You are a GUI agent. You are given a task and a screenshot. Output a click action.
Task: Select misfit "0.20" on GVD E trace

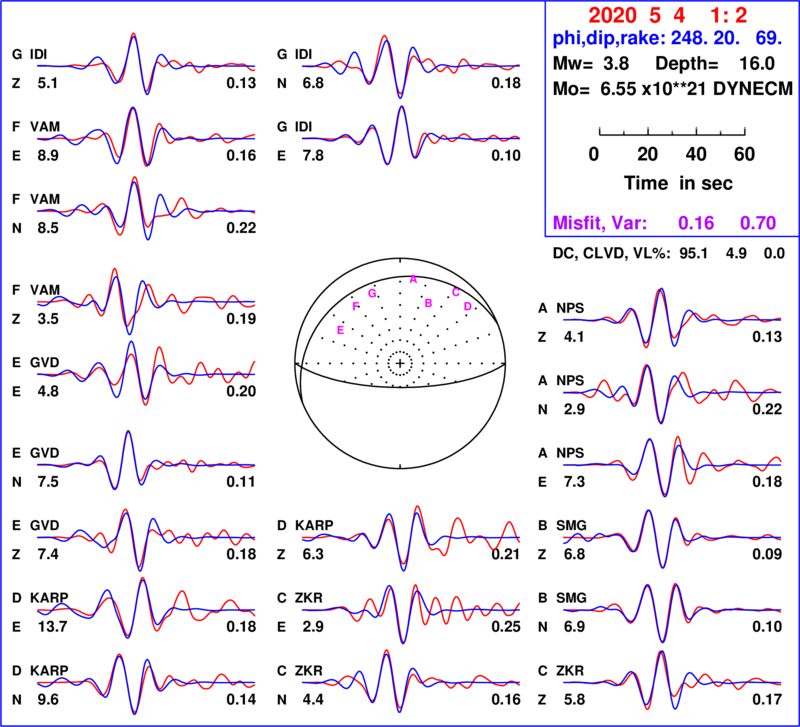click(x=241, y=391)
